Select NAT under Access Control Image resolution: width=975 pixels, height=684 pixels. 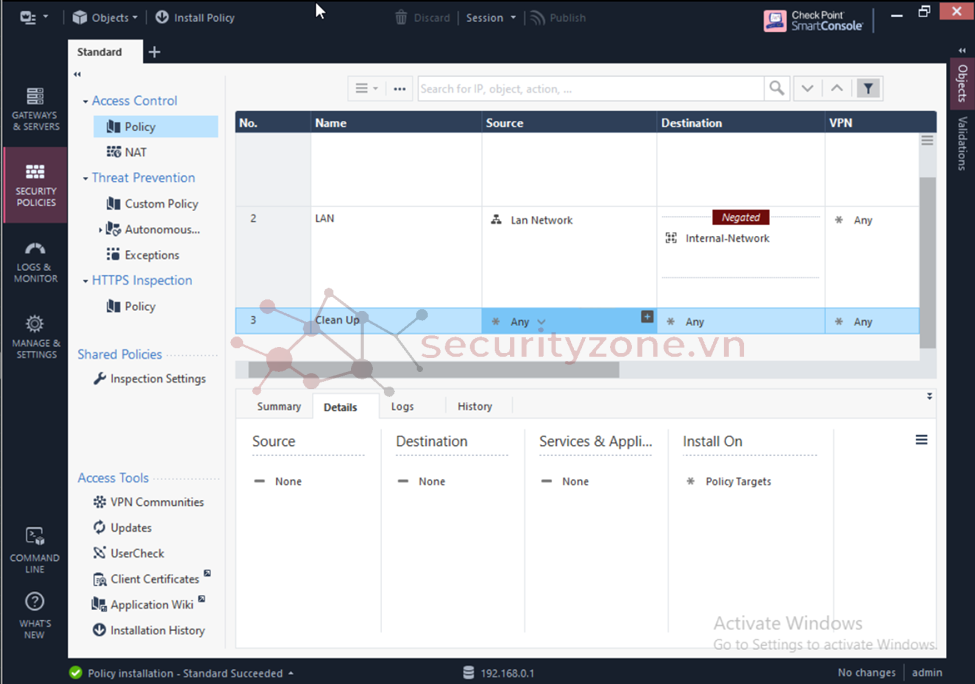pyautogui.click(x=127, y=152)
